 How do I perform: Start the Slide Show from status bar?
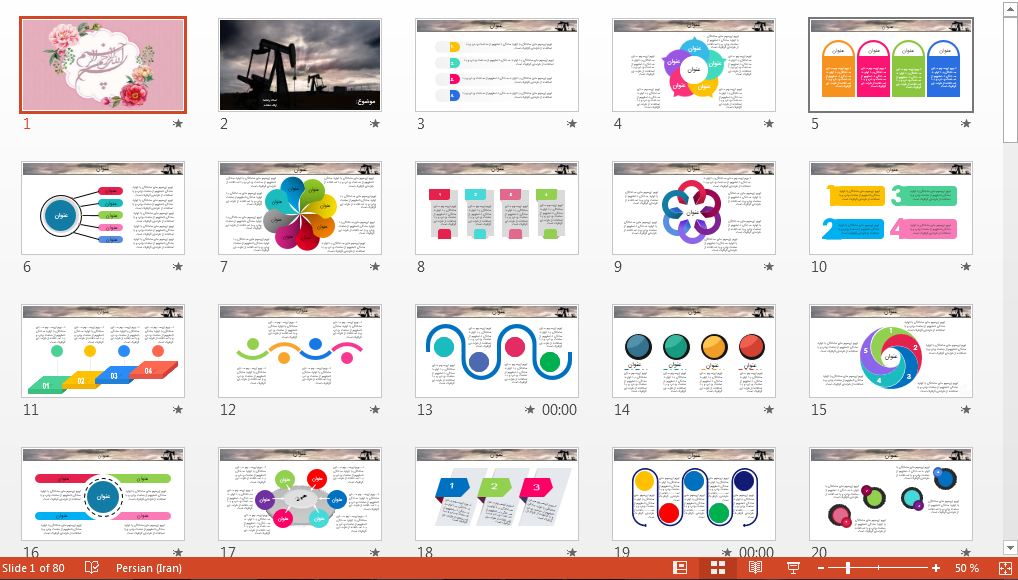point(793,568)
